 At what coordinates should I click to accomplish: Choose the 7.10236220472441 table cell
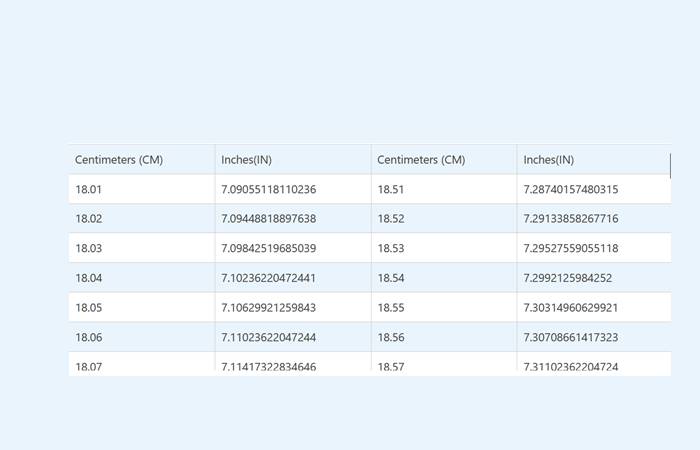click(x=293, y=278)
